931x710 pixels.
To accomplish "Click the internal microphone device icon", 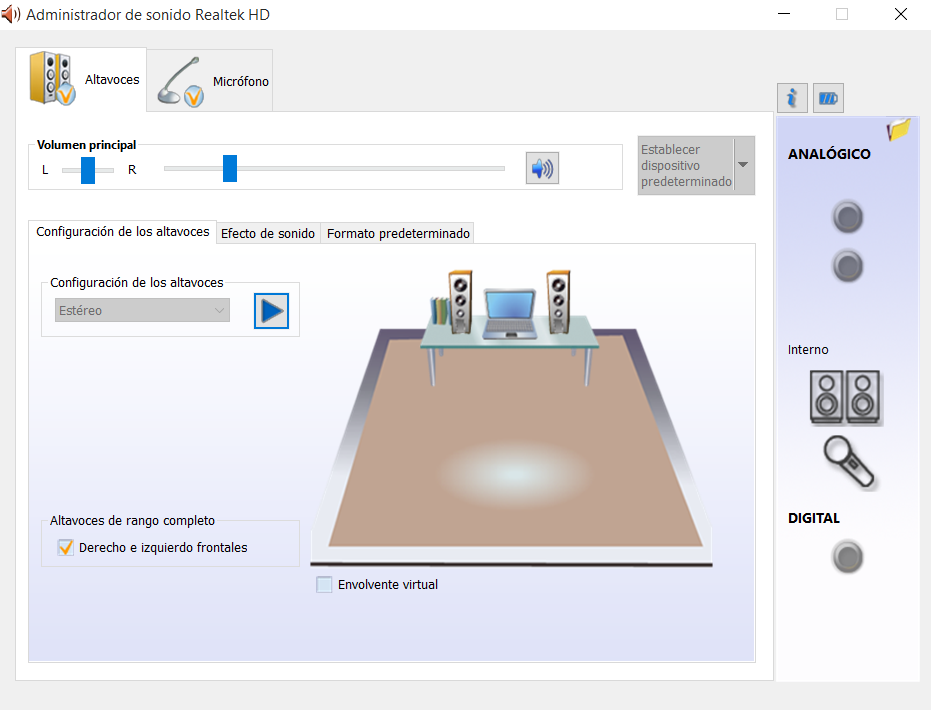I will [x=849, y=462].
